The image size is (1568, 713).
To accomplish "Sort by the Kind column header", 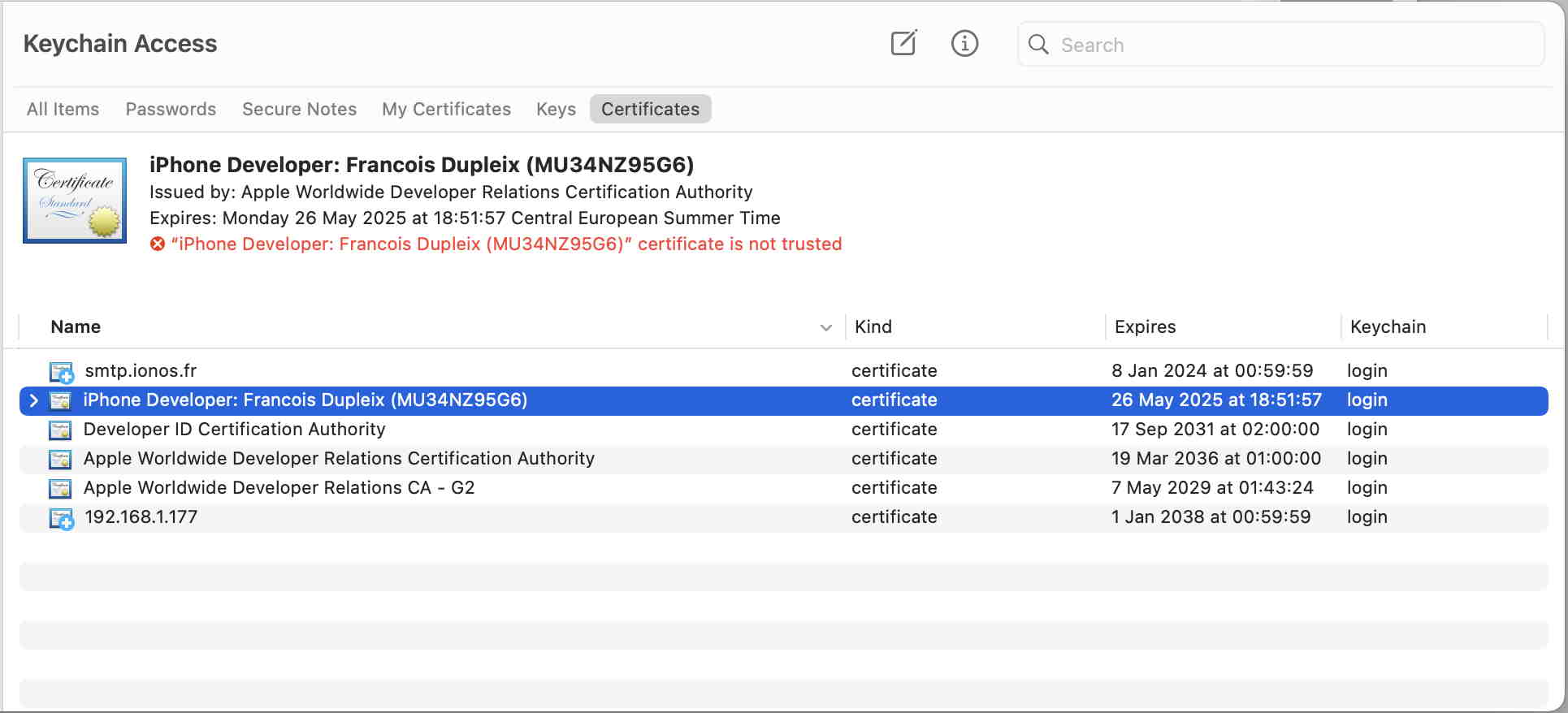I will tap(873, 326).
